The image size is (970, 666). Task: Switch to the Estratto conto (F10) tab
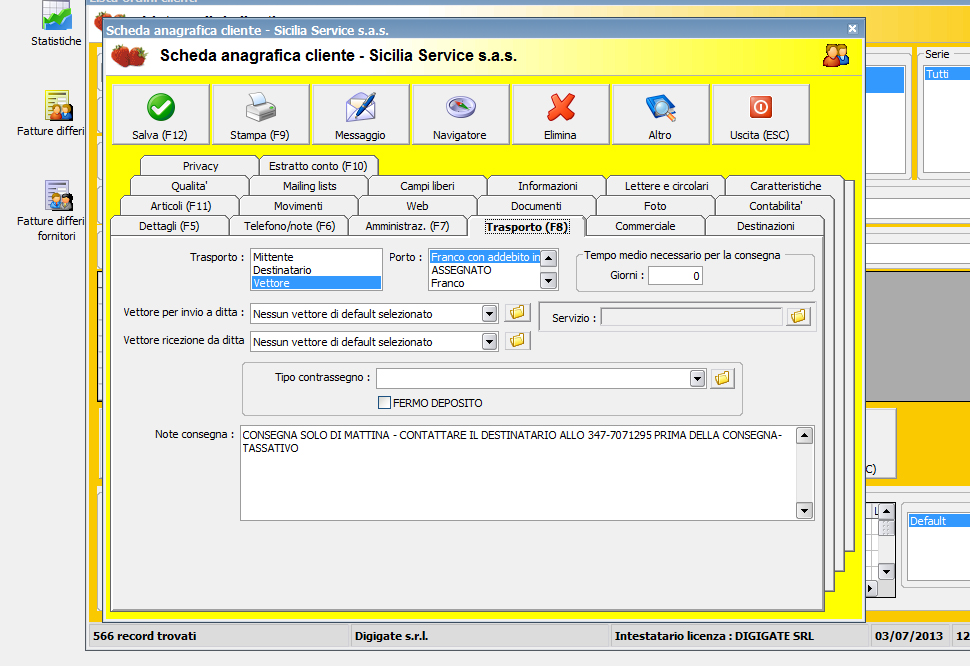pos(318,166)
